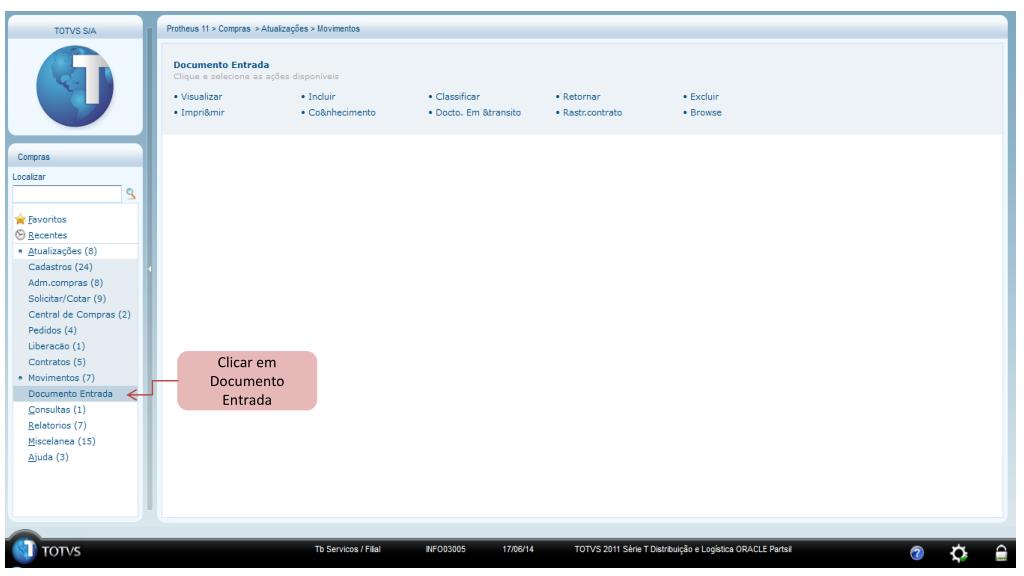This screenshot has height=576, width=1024.
Task: Click the Visualizar action link
Action: (x=201, y=96)
